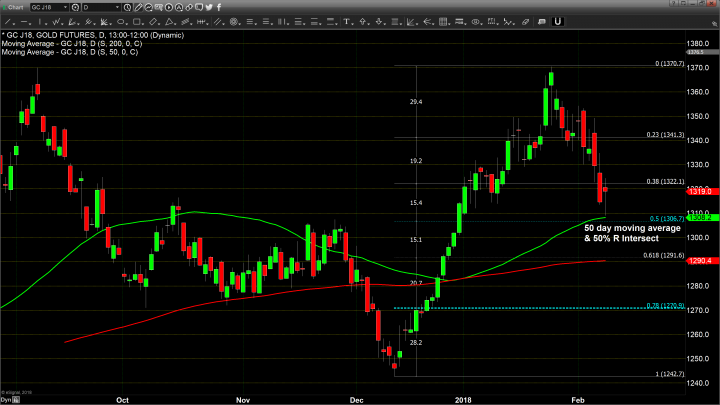Click the Oct label on time axis
720x405 pixels.
pyautogui.click(x=123, y=400)
